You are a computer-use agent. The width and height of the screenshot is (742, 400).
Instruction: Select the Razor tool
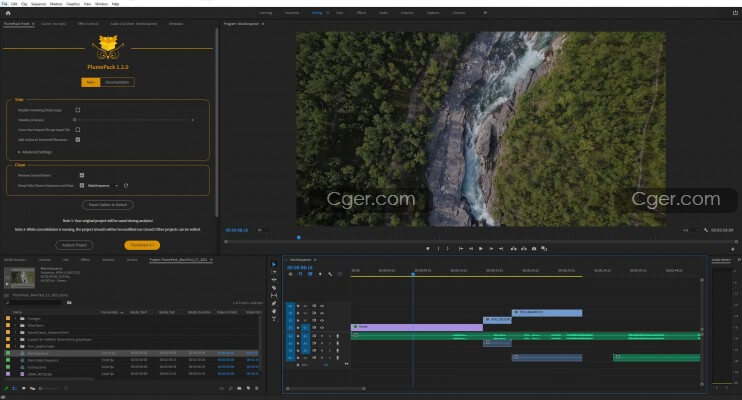point(274,288)
